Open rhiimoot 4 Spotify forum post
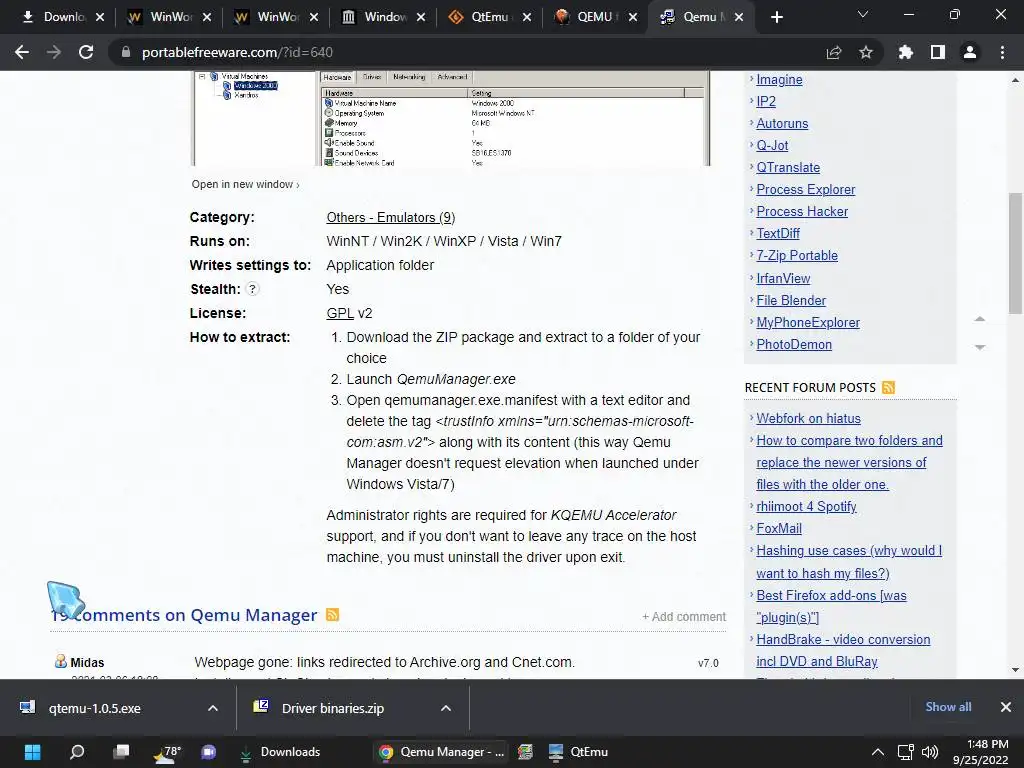The width and height of the screenshot is (1024, 768). click(806, 507)
